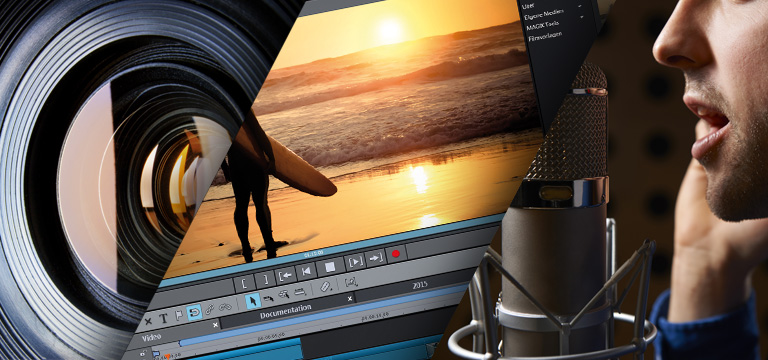Open the Video tab

click(x=152, y=337)
